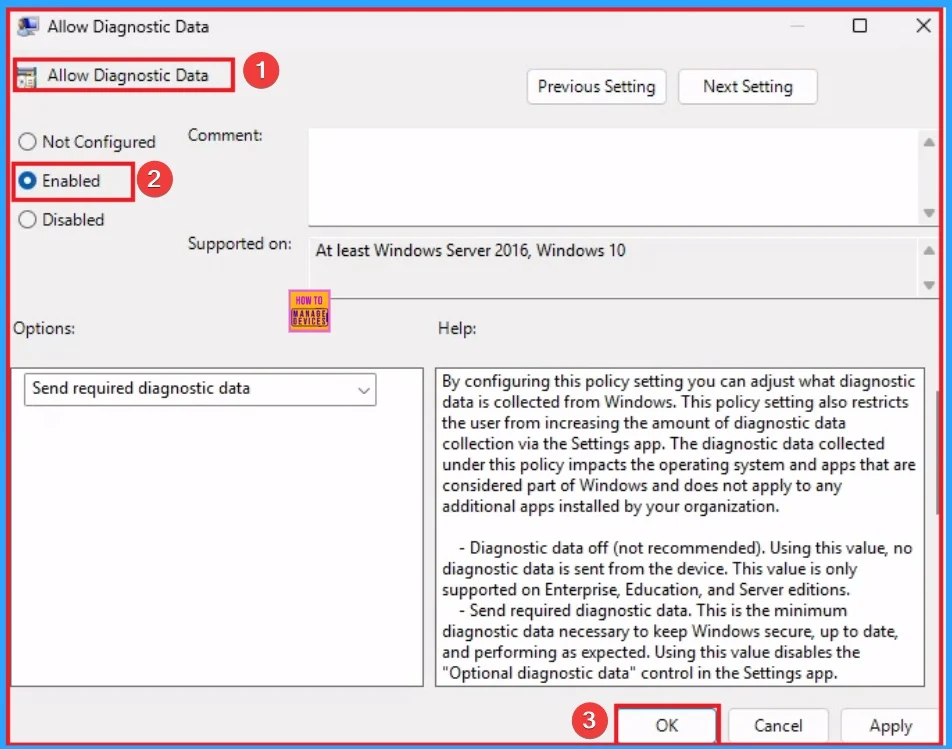Image resolution: width=952 pixels, height=749 pixels.
Task: Go to Previous Setting
Action: 596,87
